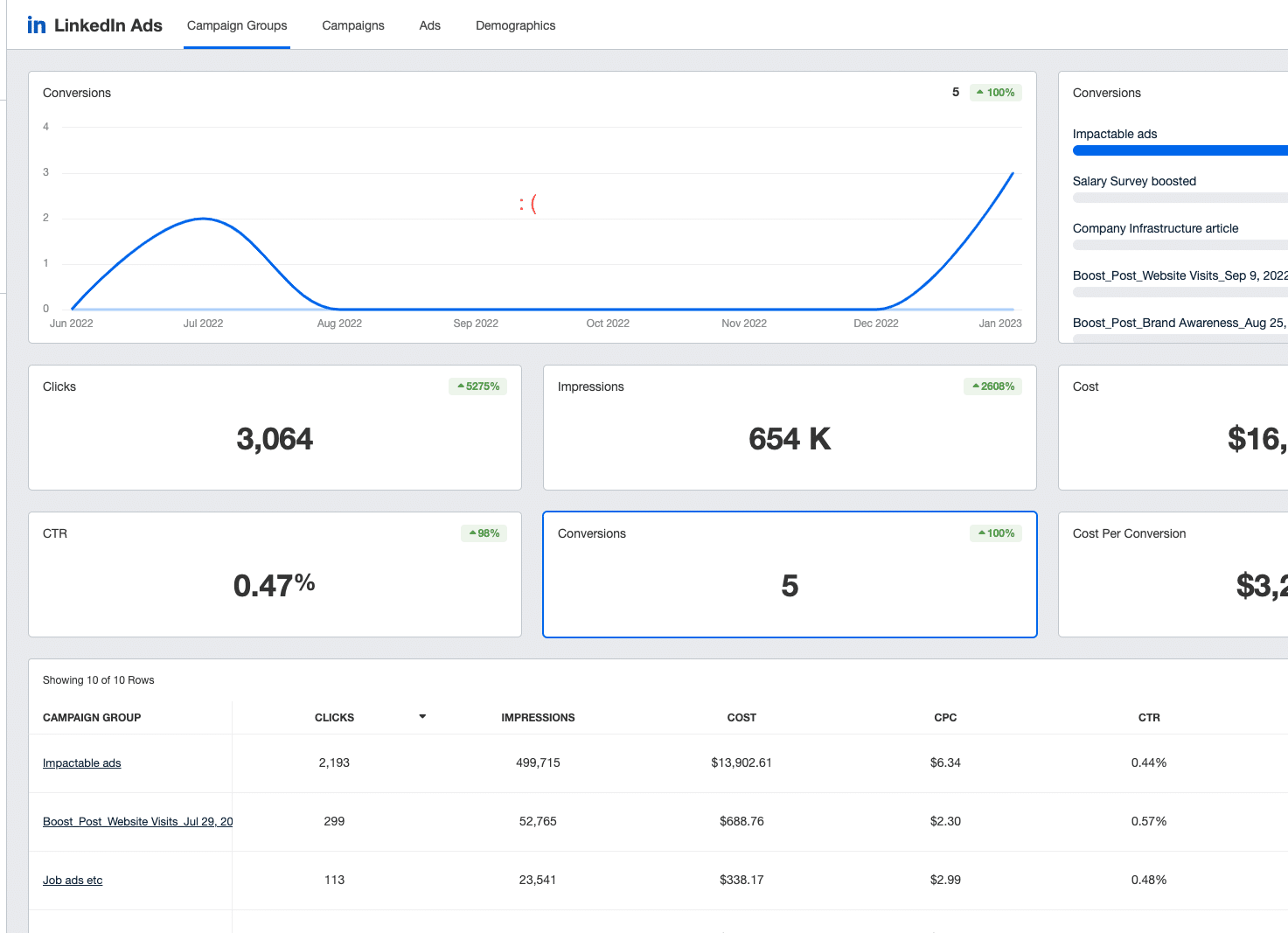Click the 5275% increase badge on Clicks card
Viewport: 1288px width, 933px height.
pyautogui.click(x=477, y=386)
